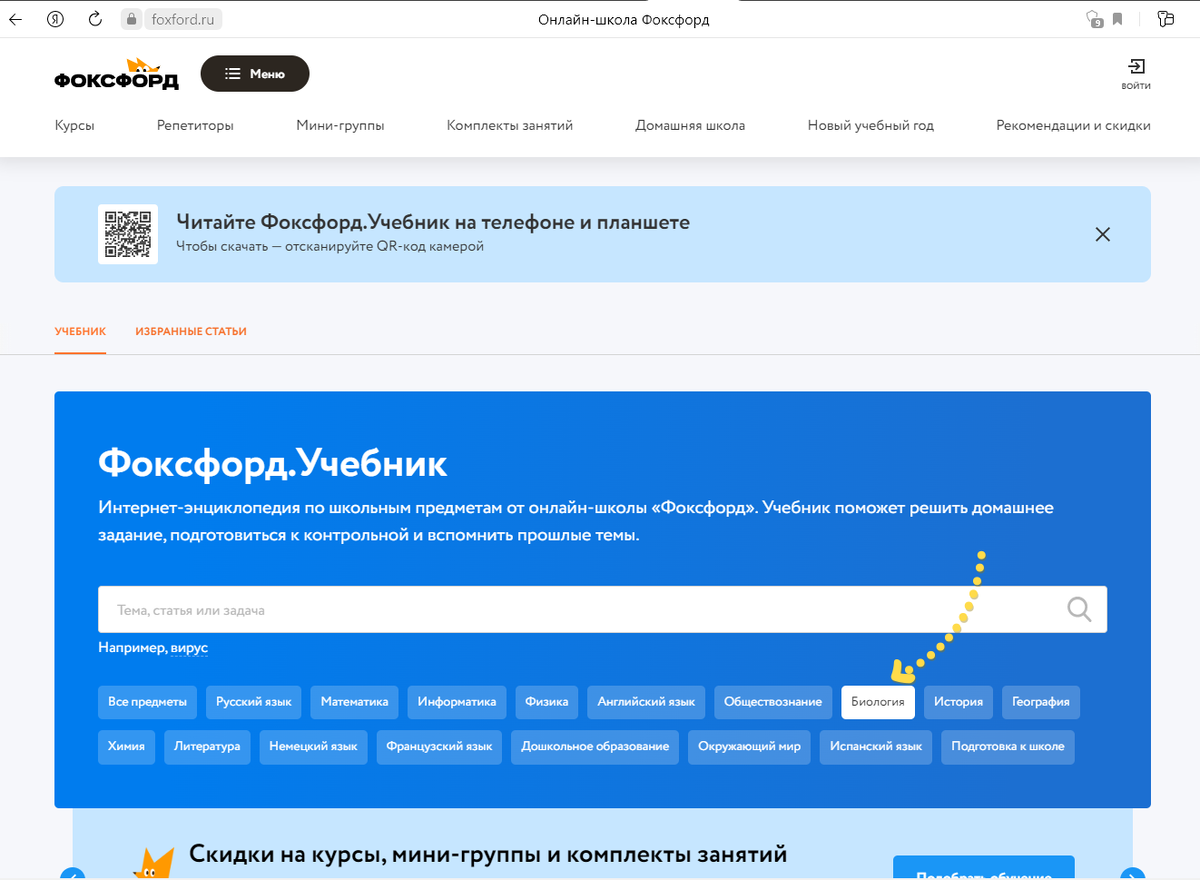
Task: Click the Фоксфорд logo
Action: coord(116,75)
